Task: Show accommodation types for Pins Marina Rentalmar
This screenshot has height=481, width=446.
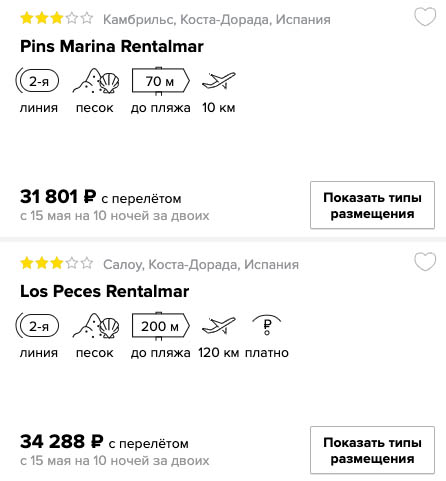Action: click(x=372, y=205)
